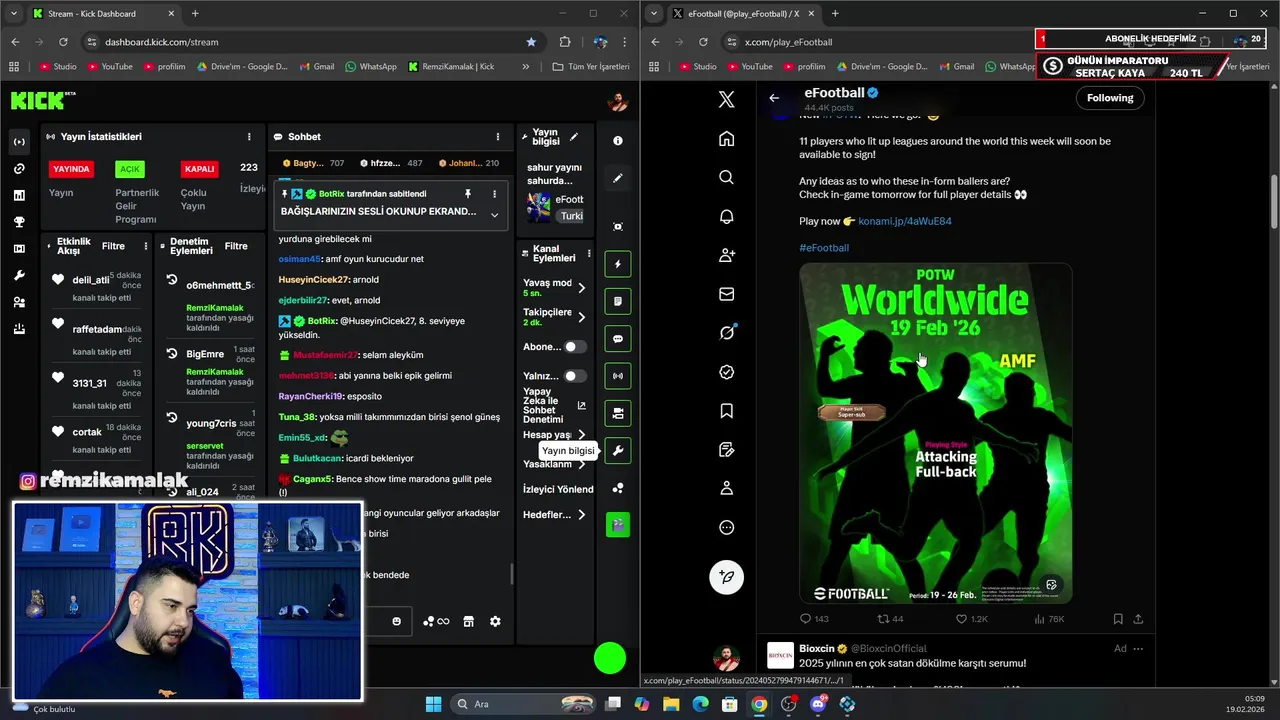Toggle the Abone... switch in Kanal Eylemleri
This screenshot has height=720, width=1280.
(575, 347)
